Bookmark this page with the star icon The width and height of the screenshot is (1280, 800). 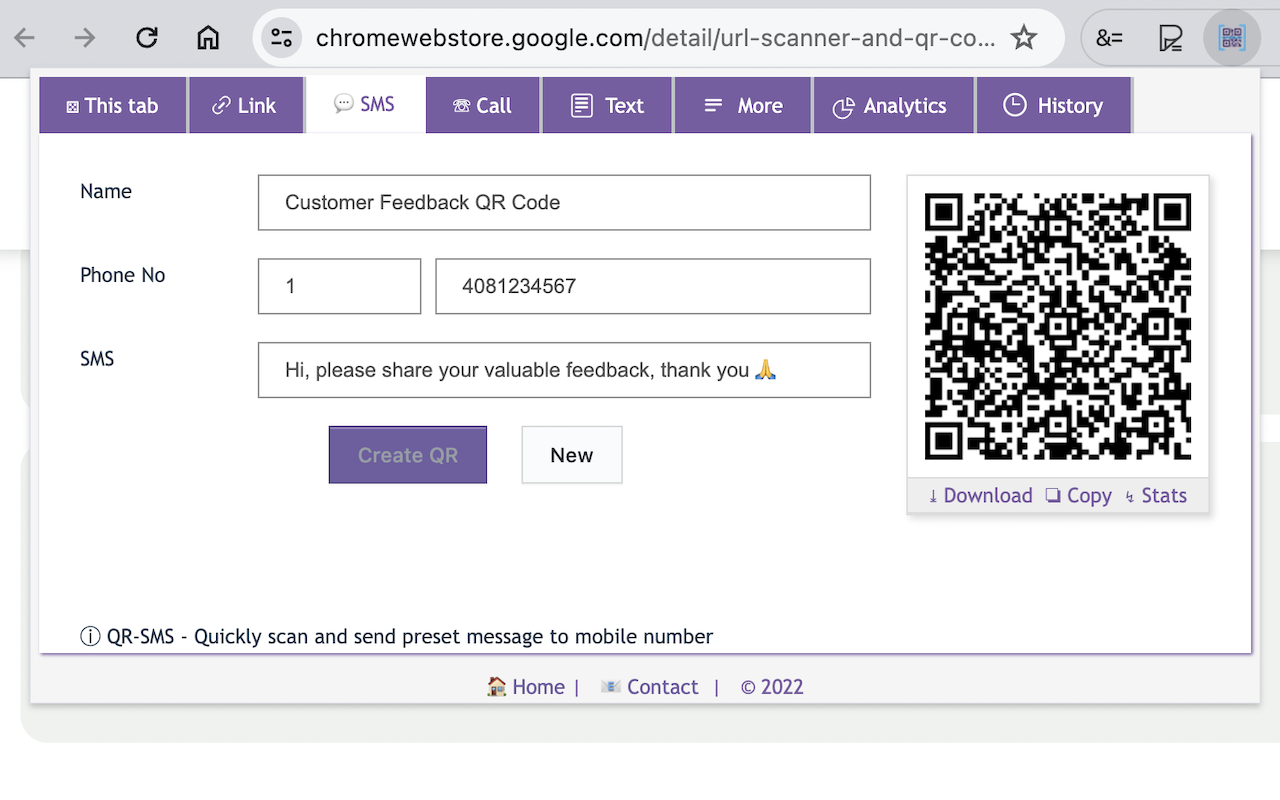[1024, 38]
